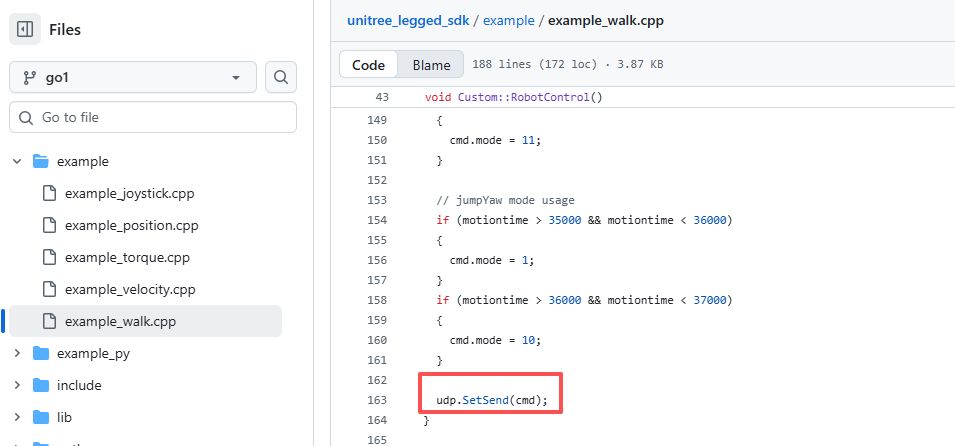This screenshot has width=955, height=446.
Task: Select example_walk.cpp in file tree
Action: tap(146, 321)
